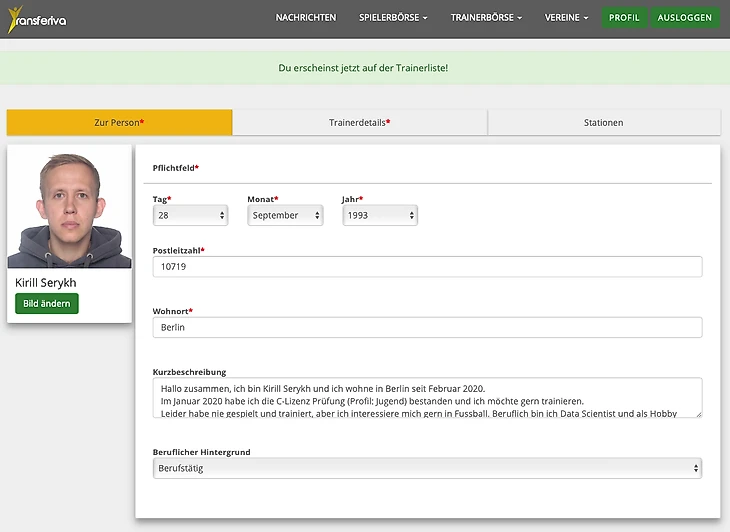730x532 pixels.
Task: Open the Beruflicher Hintergrund dropdown
Action: click(x=427, y=468)
